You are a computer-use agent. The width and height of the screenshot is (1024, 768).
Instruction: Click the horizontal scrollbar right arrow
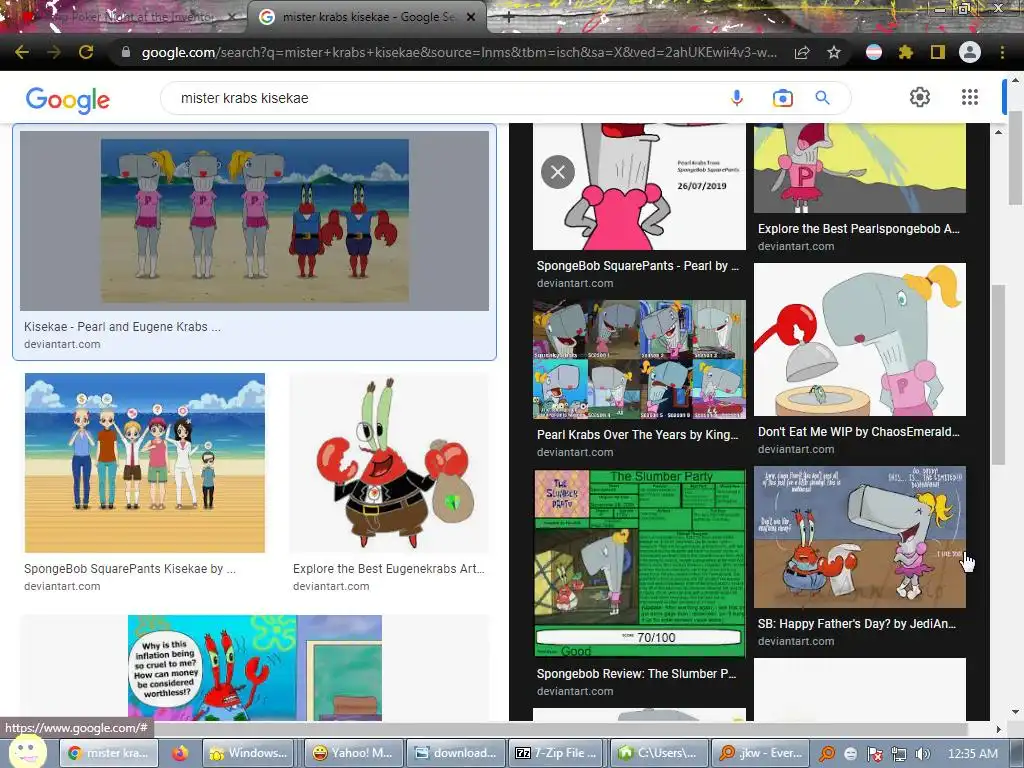[x=998, y=729]
